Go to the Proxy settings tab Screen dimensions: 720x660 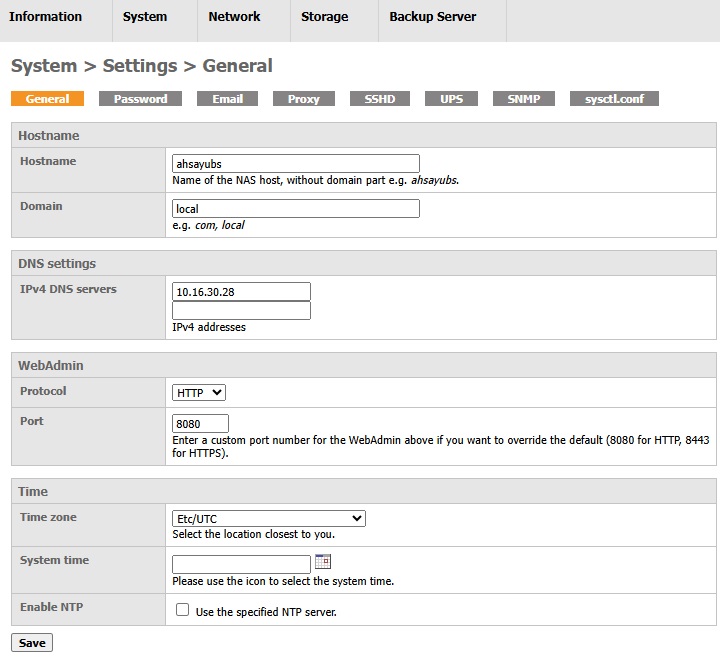[304, 99]
